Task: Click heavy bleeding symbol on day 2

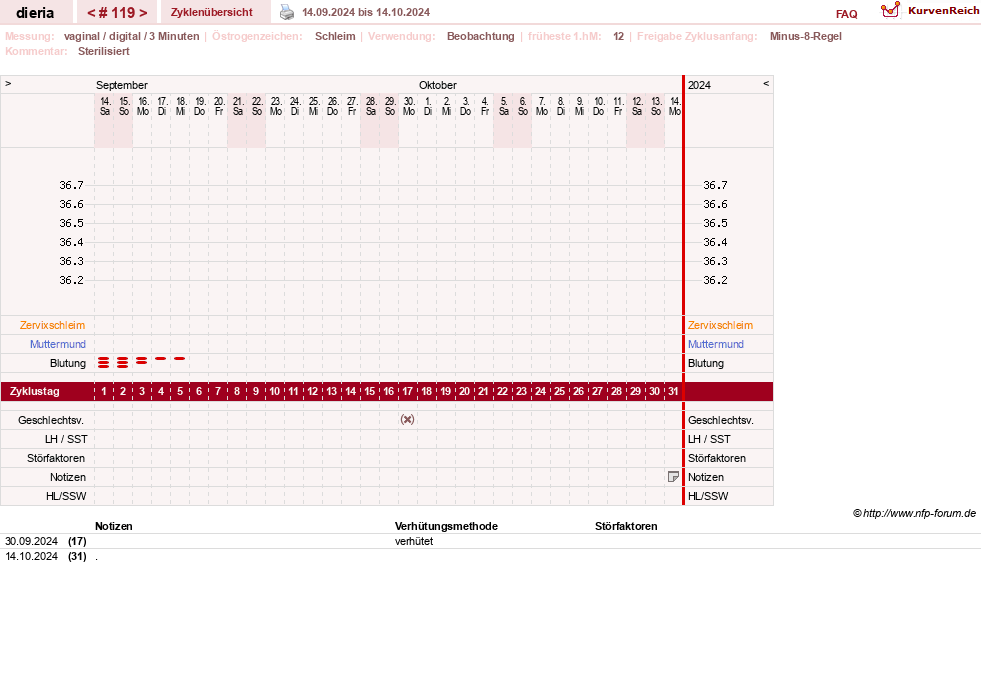Action: click(x=123, y=362)
